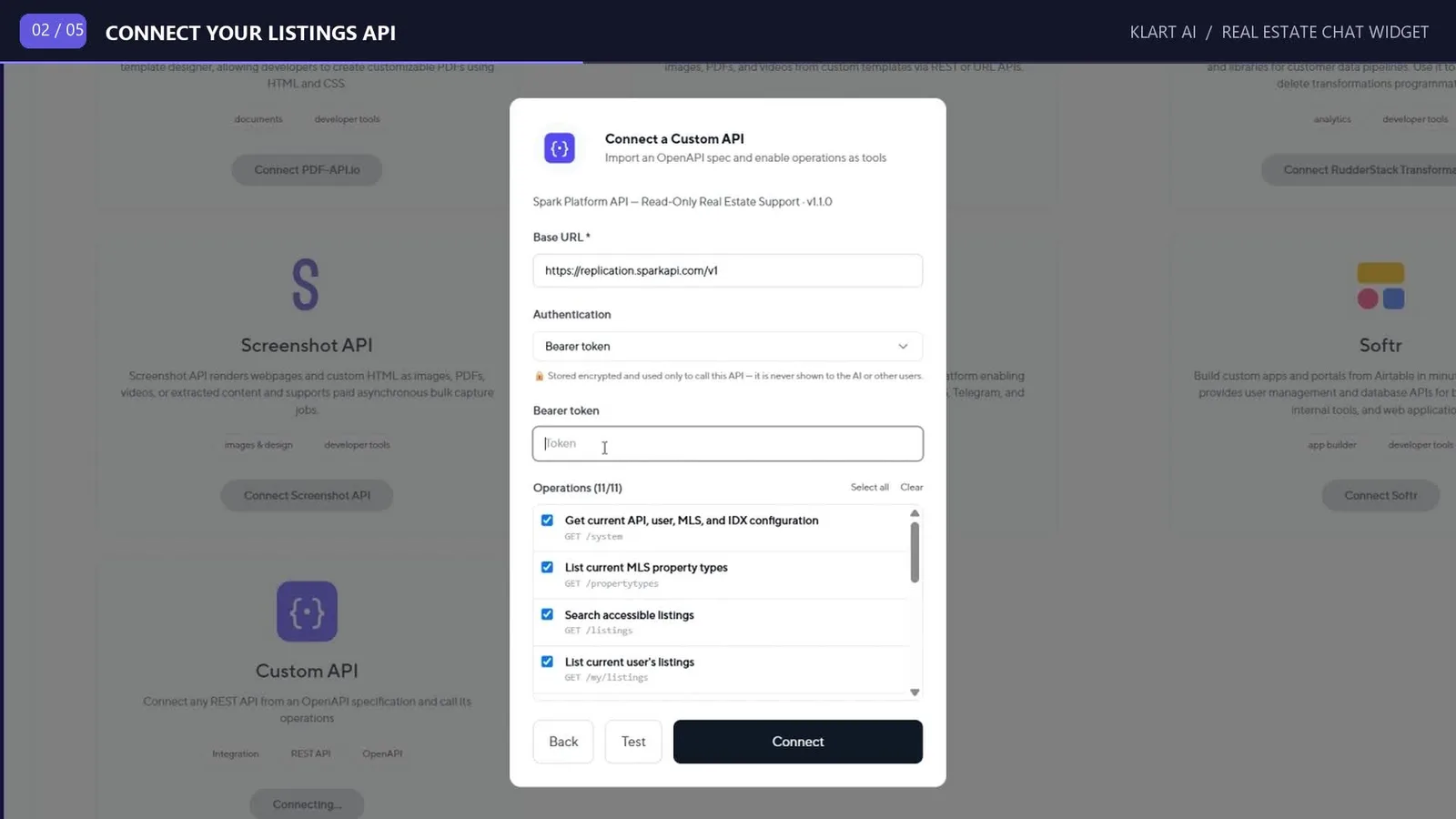Screen dimensions: 1456x819
Task: Click the Custom API card braces icon
Action: pyautogui.click(x=307, y=612)
